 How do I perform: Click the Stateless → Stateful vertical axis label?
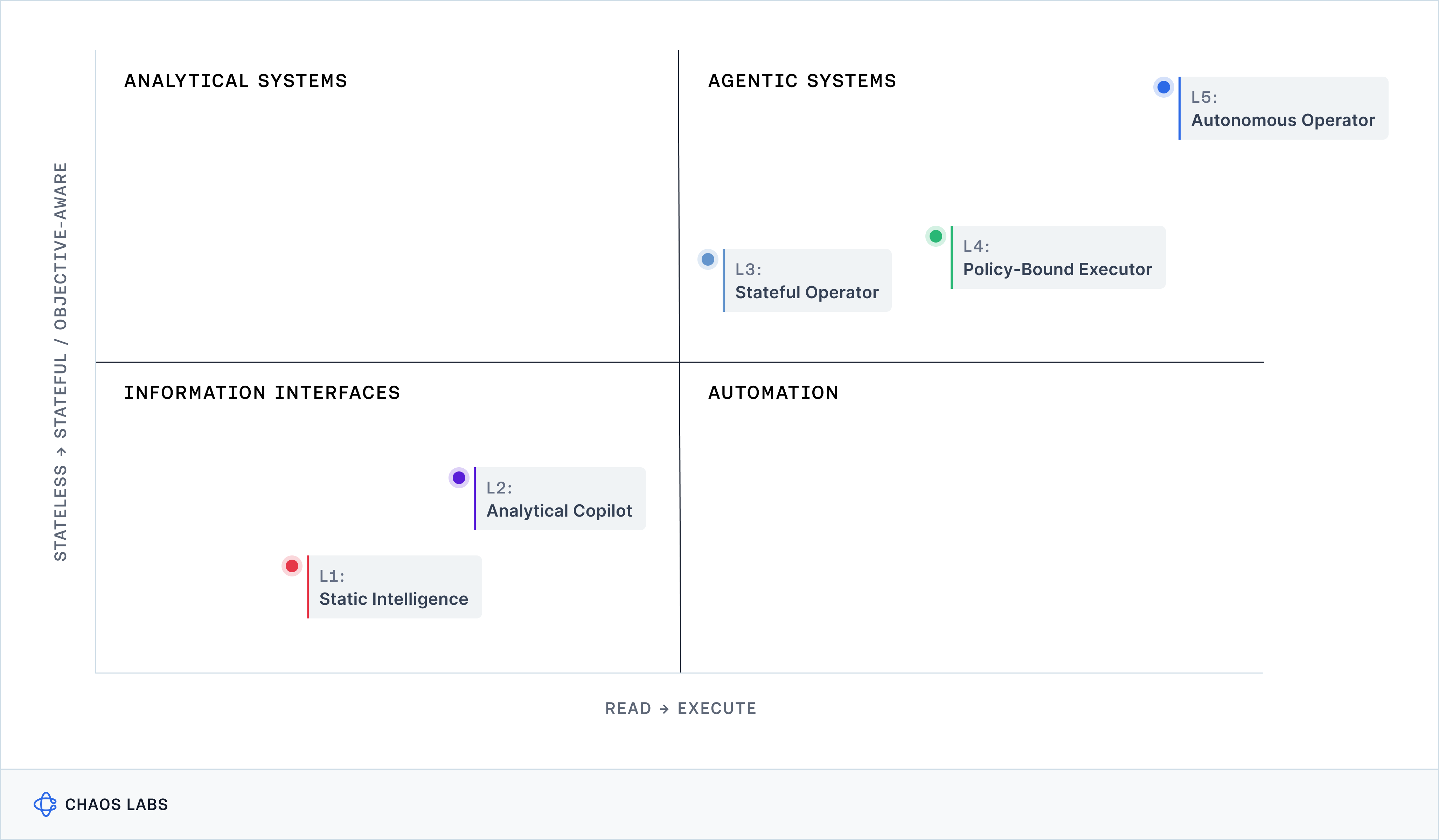[x=61, y=362]
